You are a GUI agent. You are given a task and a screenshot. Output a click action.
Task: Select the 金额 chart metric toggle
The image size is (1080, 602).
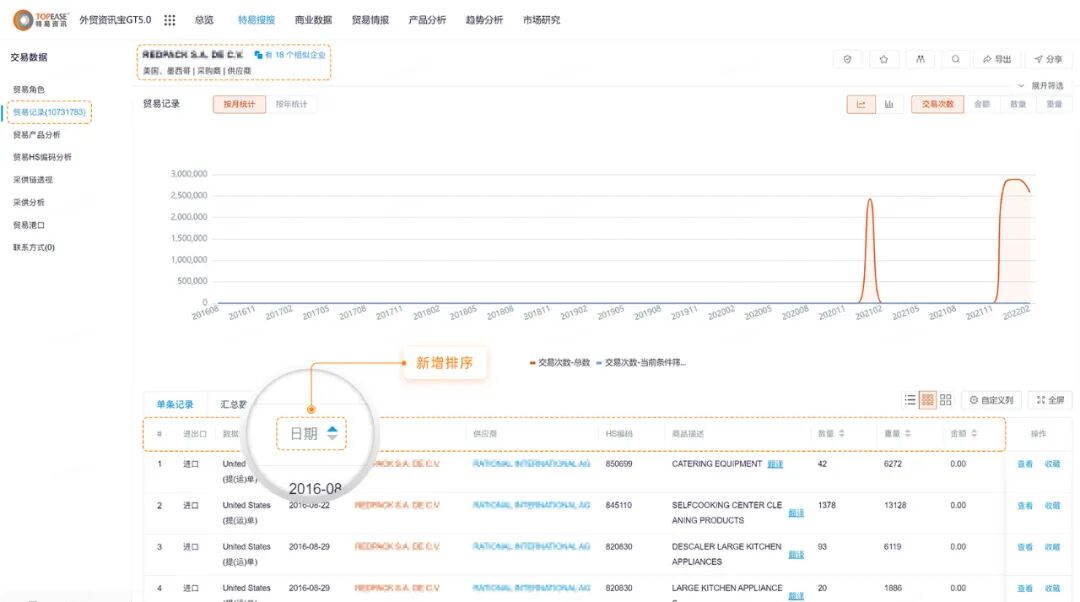(x=982, y=104)
